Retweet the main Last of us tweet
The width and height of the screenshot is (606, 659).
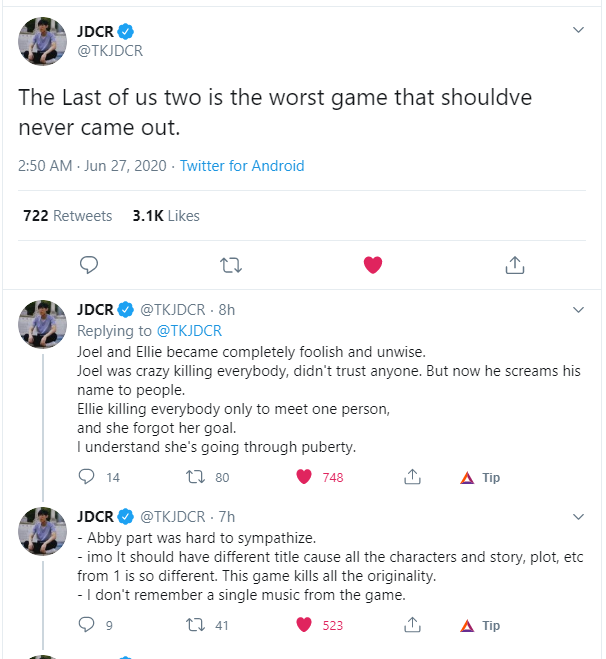pyautogui.click(x=231, y=266)
